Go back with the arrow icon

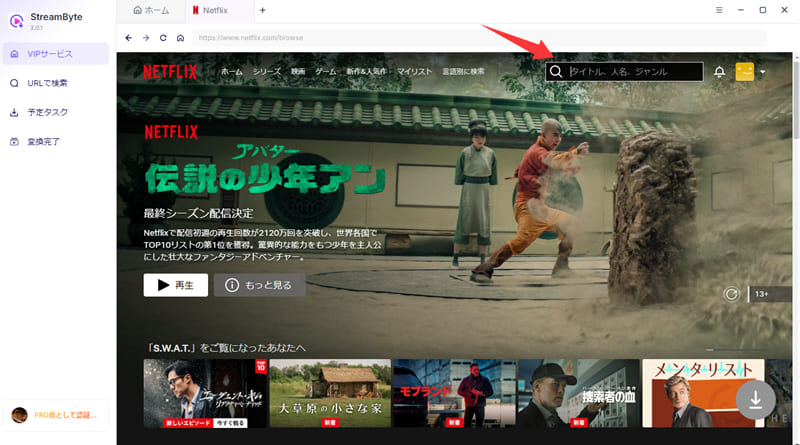point(129,38)
